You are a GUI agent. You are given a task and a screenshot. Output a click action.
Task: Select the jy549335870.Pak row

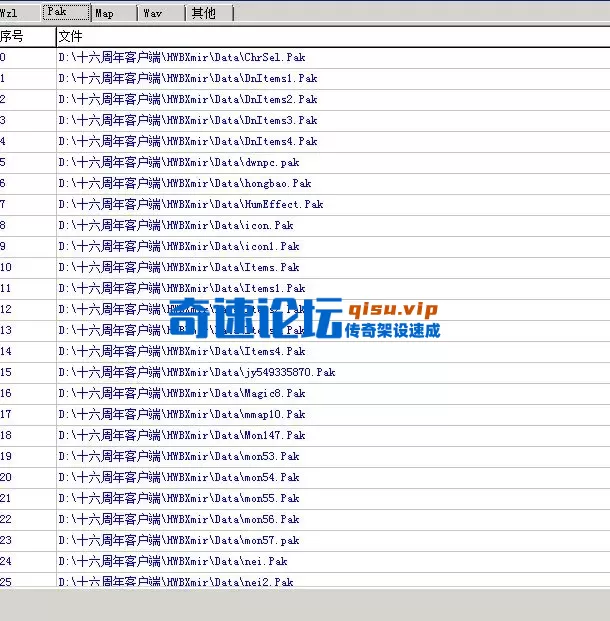pyautogui.click(x=305, y=373)
